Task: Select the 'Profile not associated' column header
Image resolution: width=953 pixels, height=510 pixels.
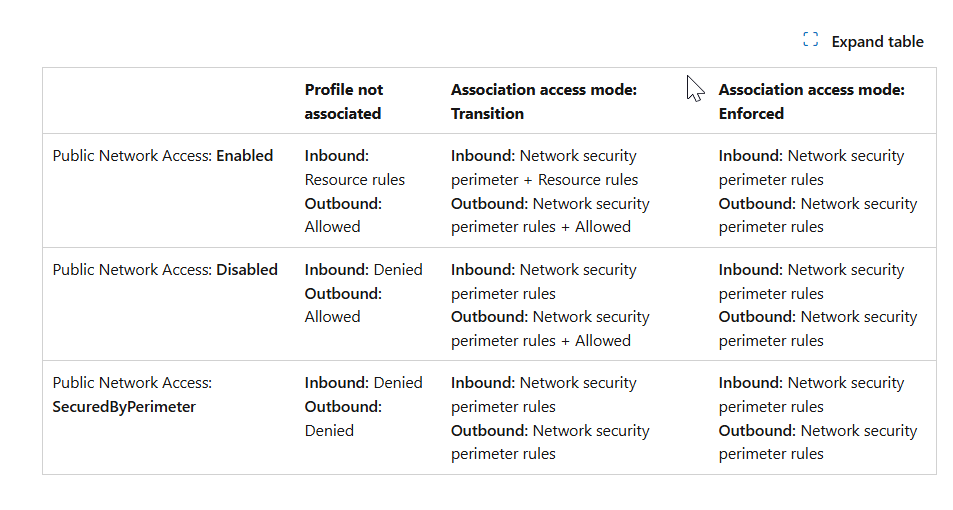Action: [x=344, y=101]
